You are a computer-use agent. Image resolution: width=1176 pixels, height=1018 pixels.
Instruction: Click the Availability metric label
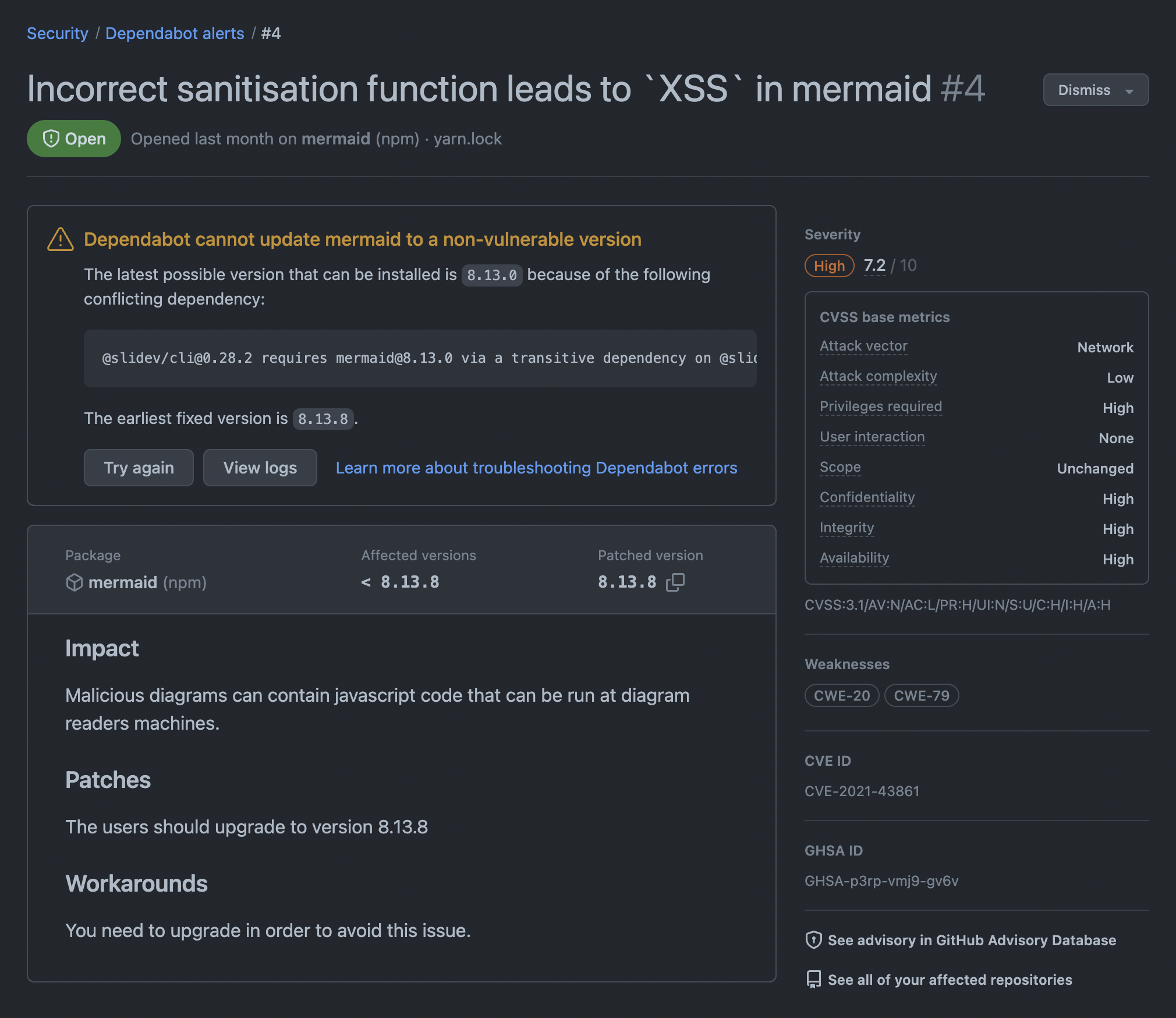click(x=855, y=558)
